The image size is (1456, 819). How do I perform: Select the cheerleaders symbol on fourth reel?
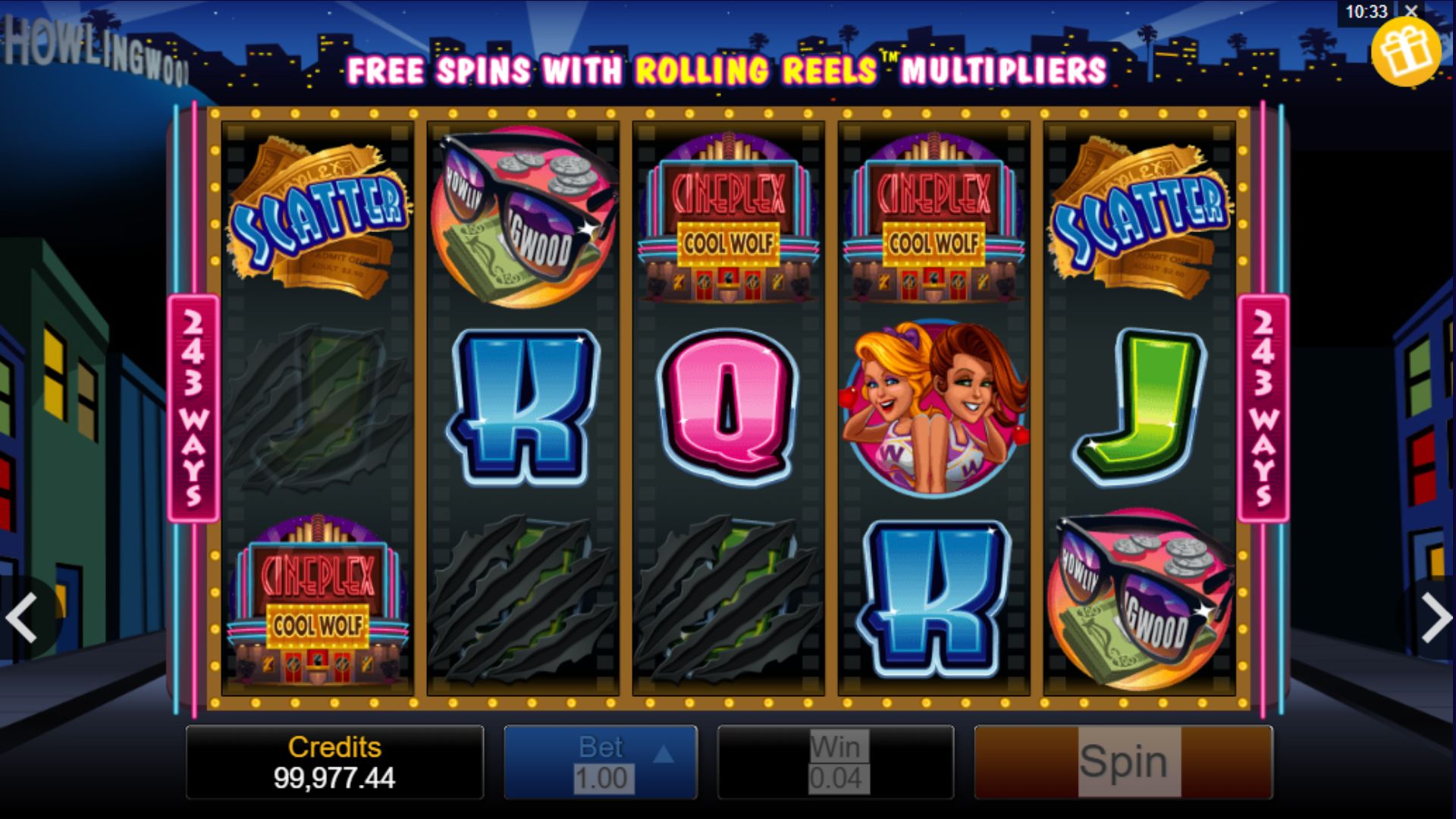click(934, 408)
